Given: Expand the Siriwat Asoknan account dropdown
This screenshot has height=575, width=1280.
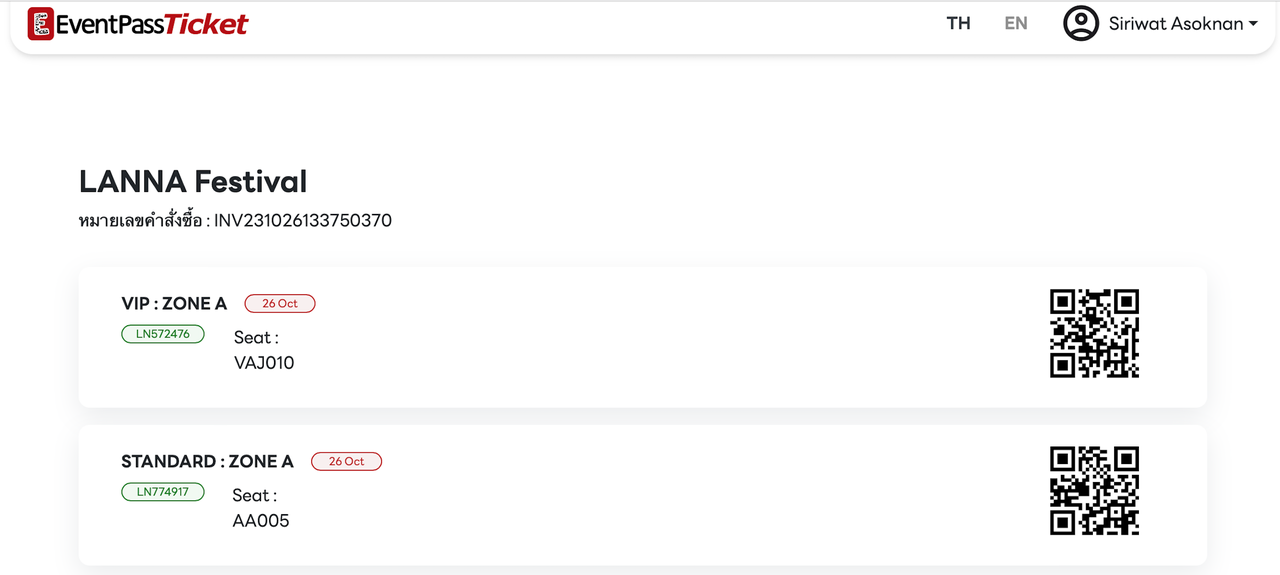Looking at the screenshot, I should point(1160,24).
